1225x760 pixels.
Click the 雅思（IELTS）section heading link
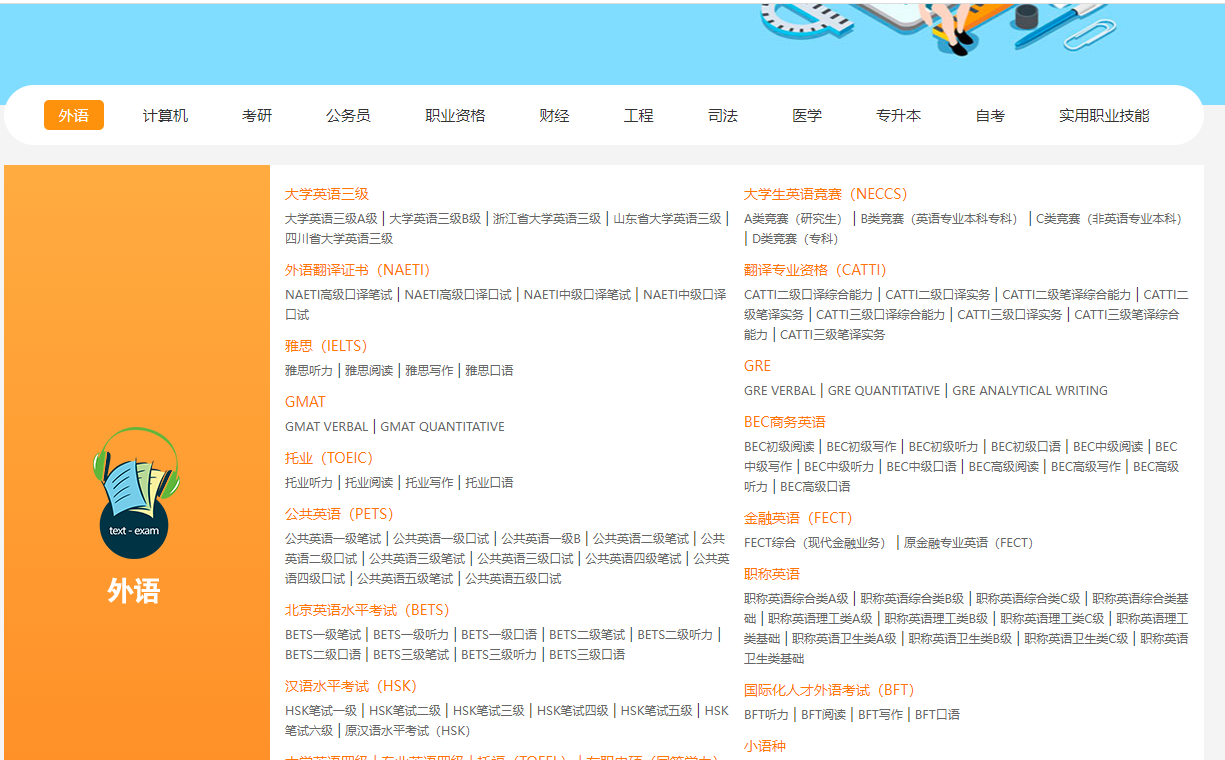click(325, 345)
